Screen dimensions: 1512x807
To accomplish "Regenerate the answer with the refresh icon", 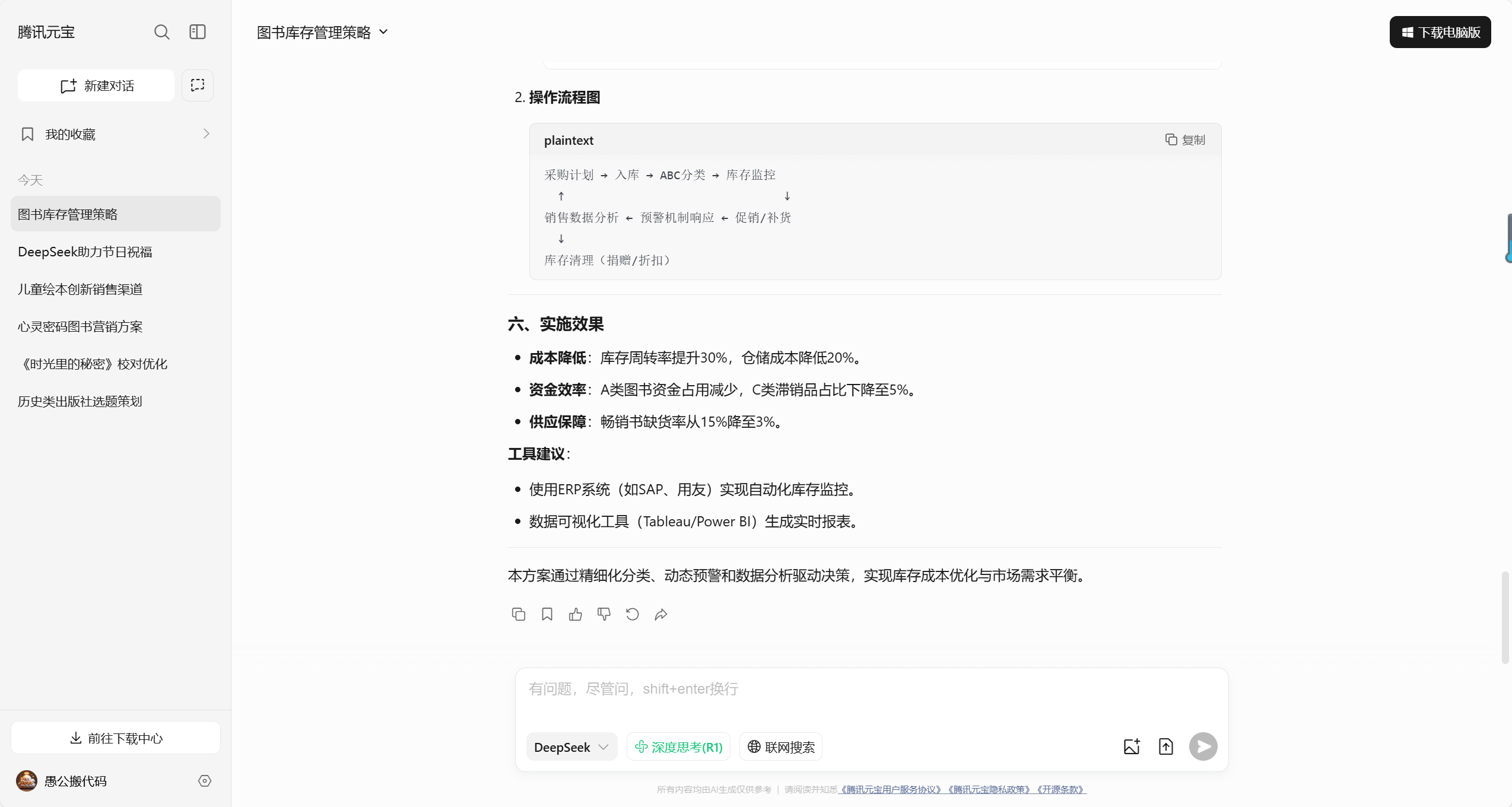I will click(633, 614).
